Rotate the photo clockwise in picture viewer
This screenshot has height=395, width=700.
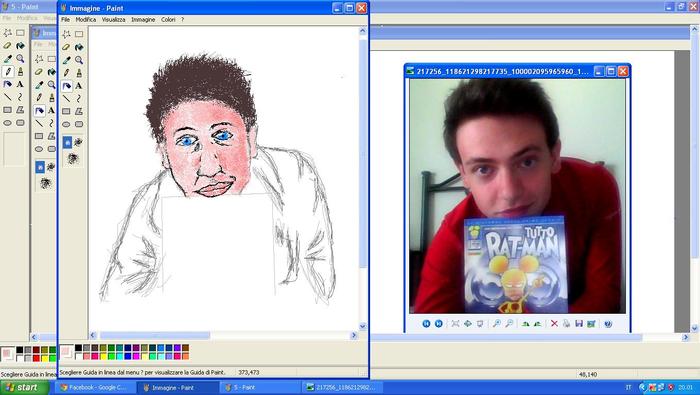pos(525,324)
